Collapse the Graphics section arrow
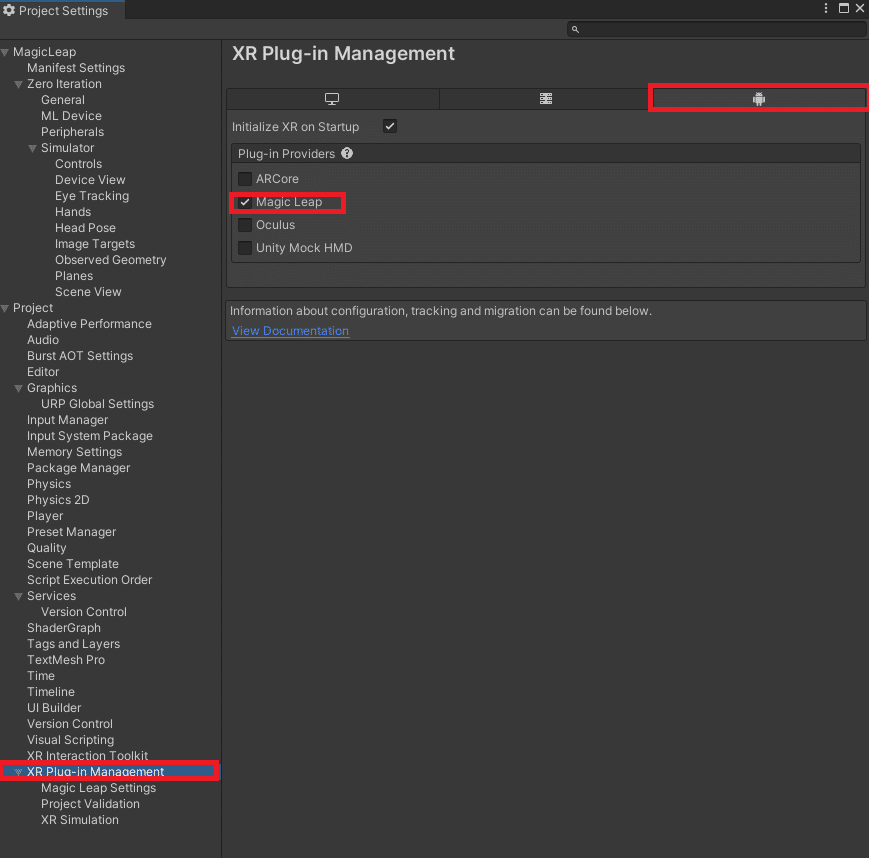This screenshot has width=869, height=858. [x=18, y=389]
